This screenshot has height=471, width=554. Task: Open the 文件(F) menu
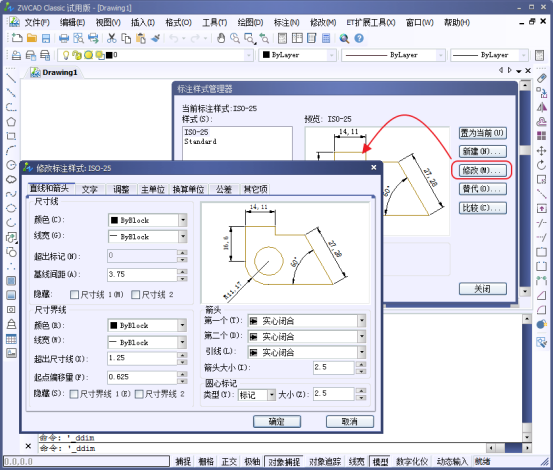[x=37, y=23]
